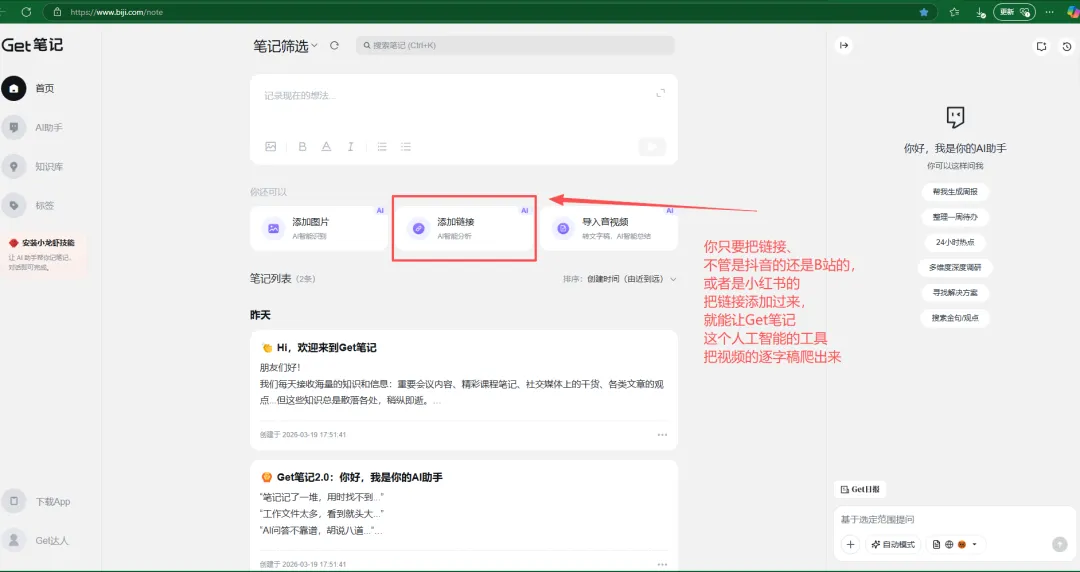Image resolution: width=1080 pixels, height=572 pixels.
Task: Toggle italic formatting in the note editor
Action: (x=351, y=147)
